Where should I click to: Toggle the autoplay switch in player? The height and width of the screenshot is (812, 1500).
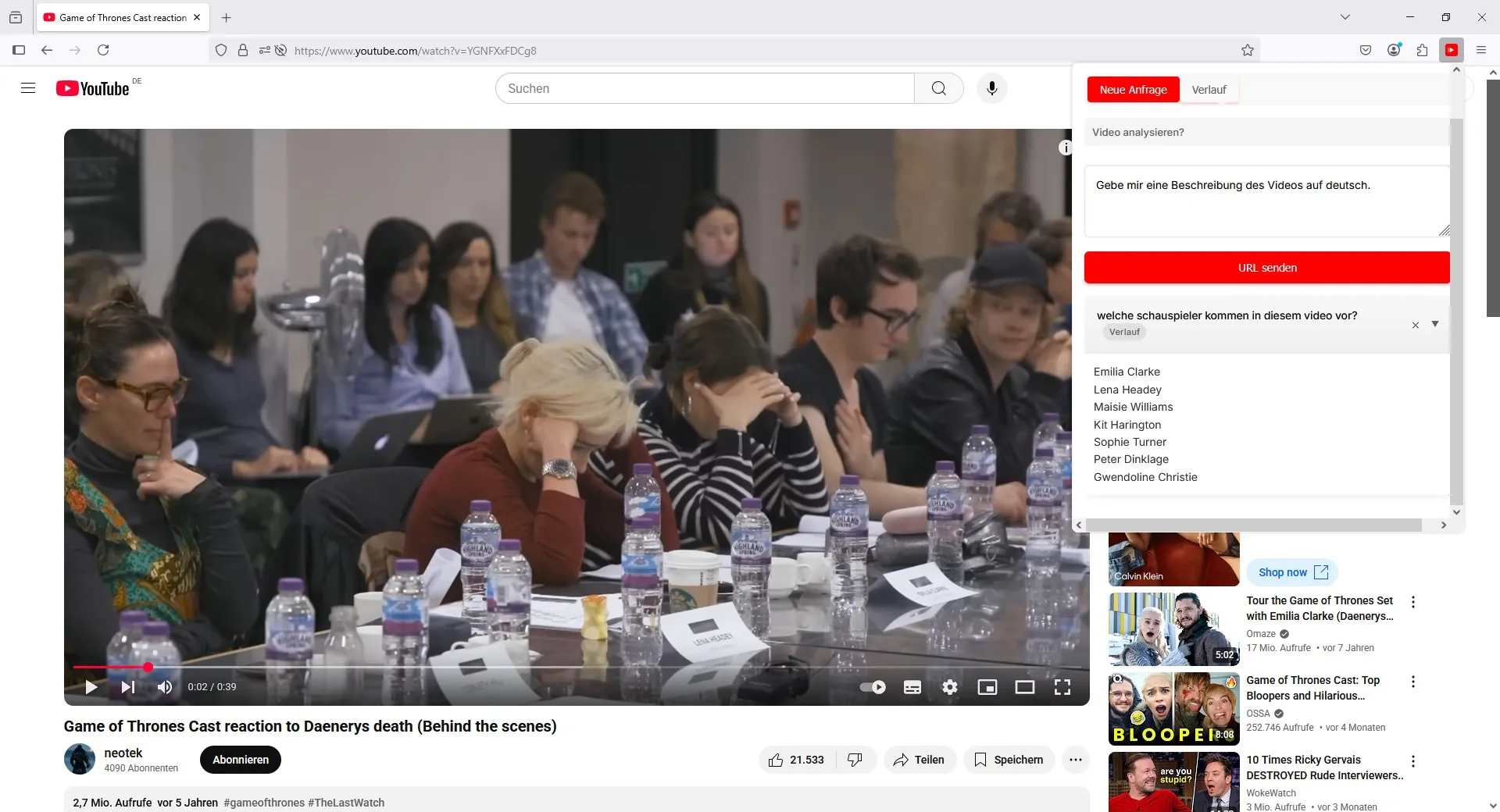(x=873, y=687)
